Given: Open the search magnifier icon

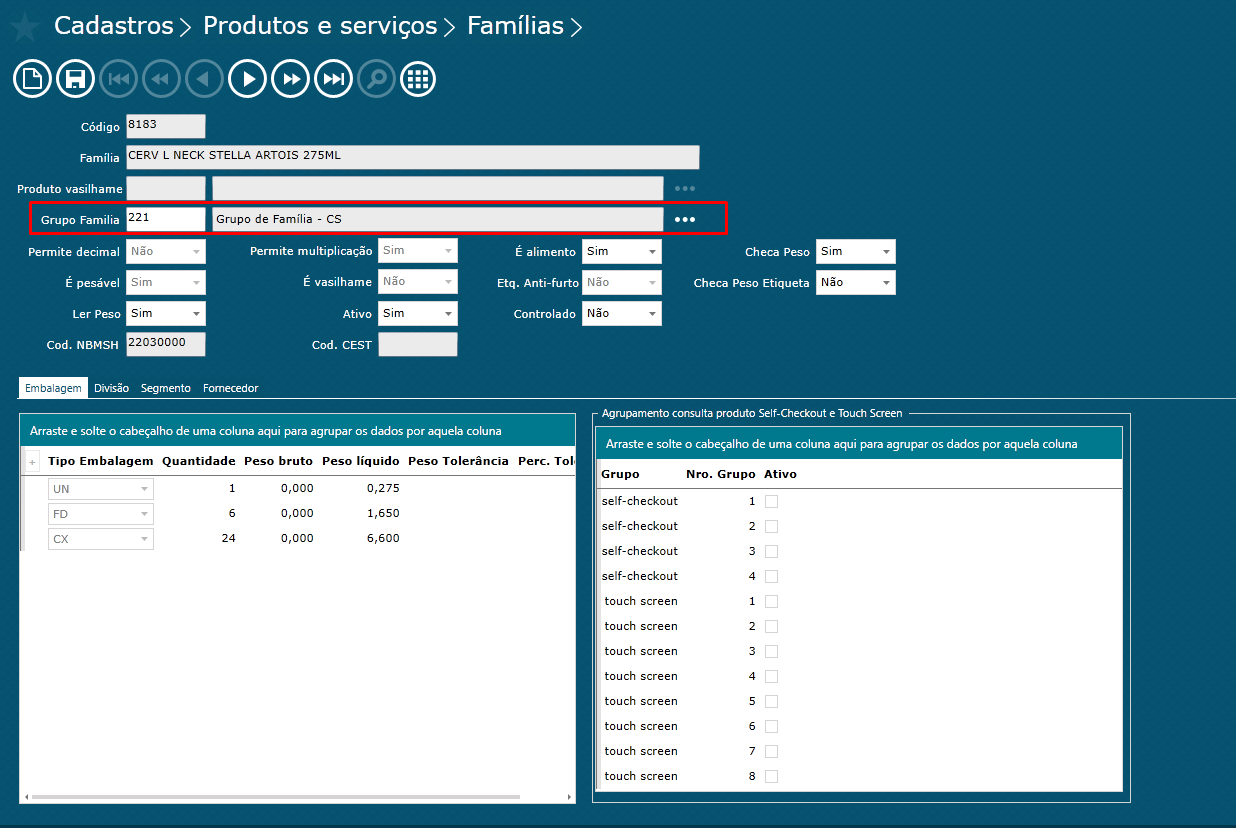Looking at the screenshot, I should point(376,79).
